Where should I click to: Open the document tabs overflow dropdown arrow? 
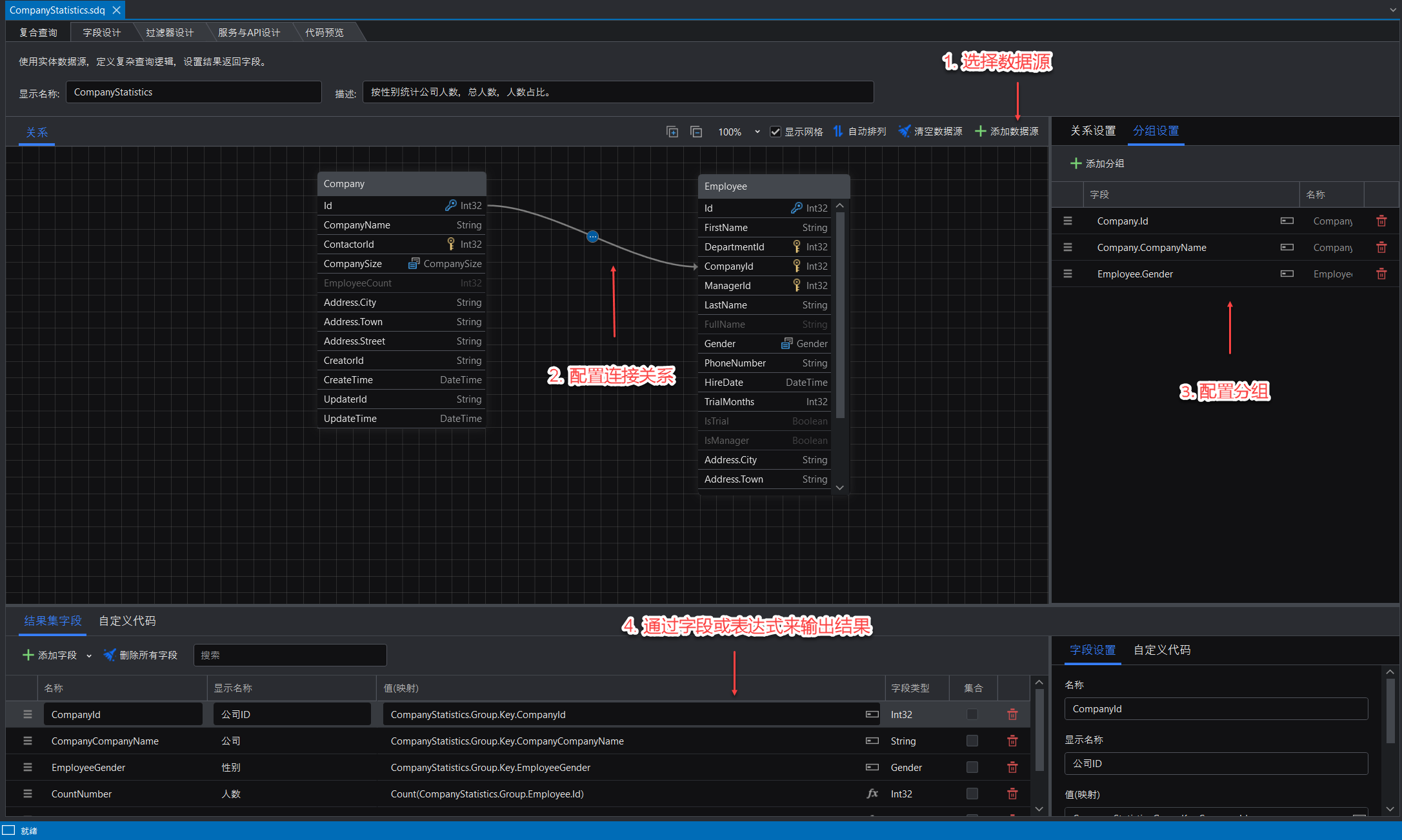point(1394,10)
